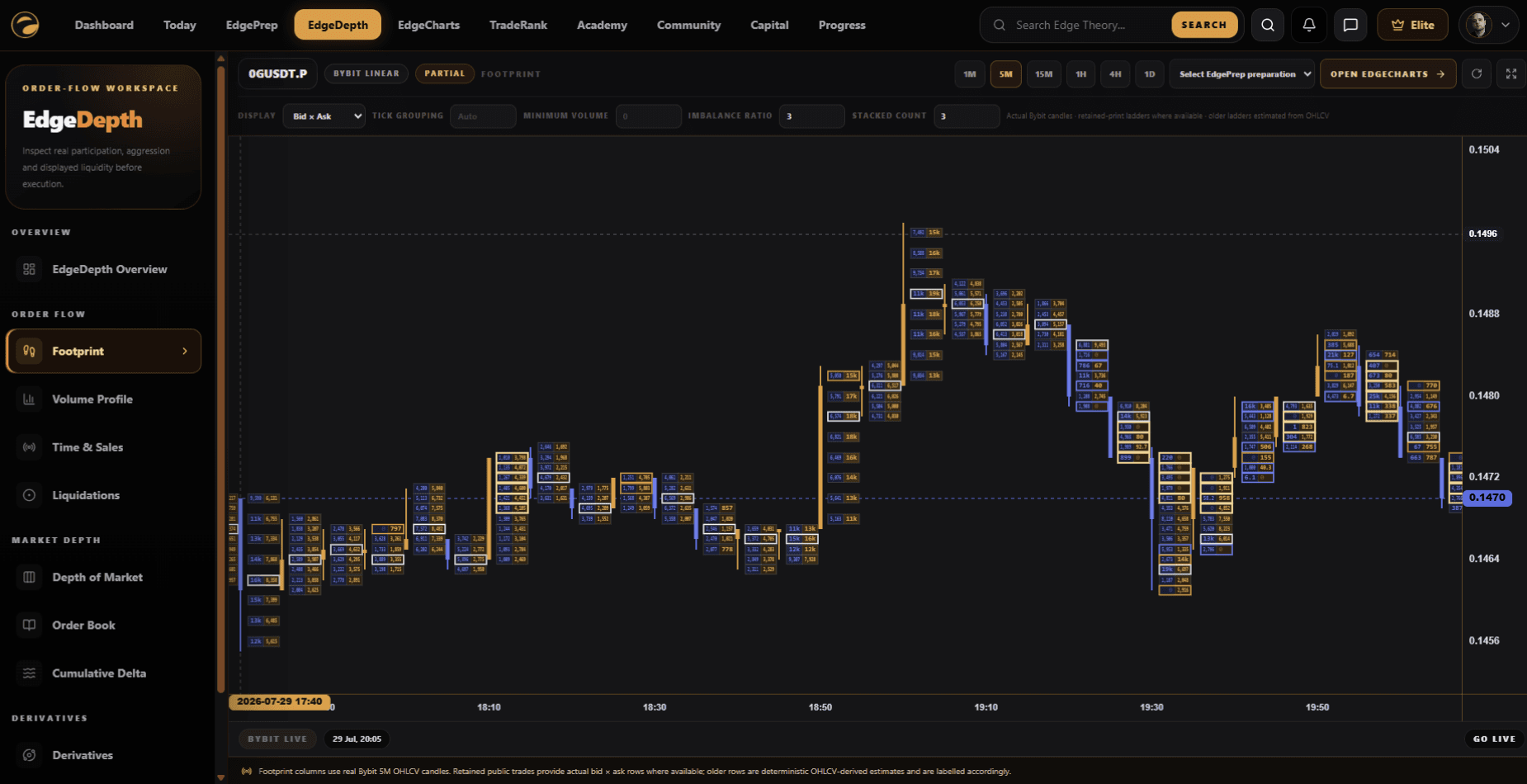Select the 1M timeframe
Viewport: 1527px width, 784px height.
click(x=970, y=74)
